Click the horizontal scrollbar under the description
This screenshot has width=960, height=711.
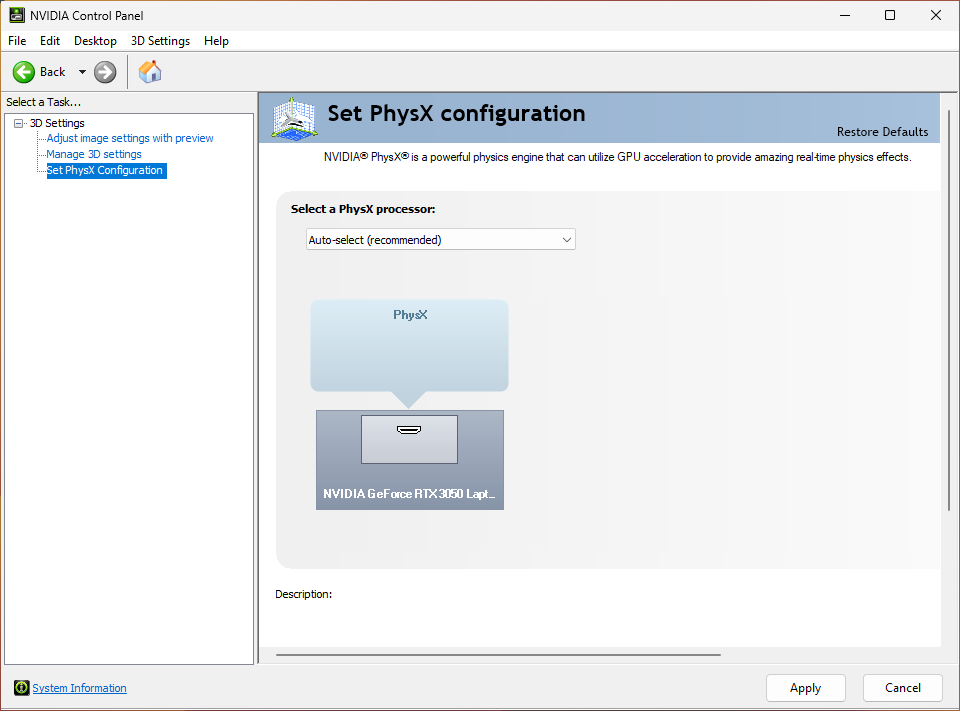(498, 655)
